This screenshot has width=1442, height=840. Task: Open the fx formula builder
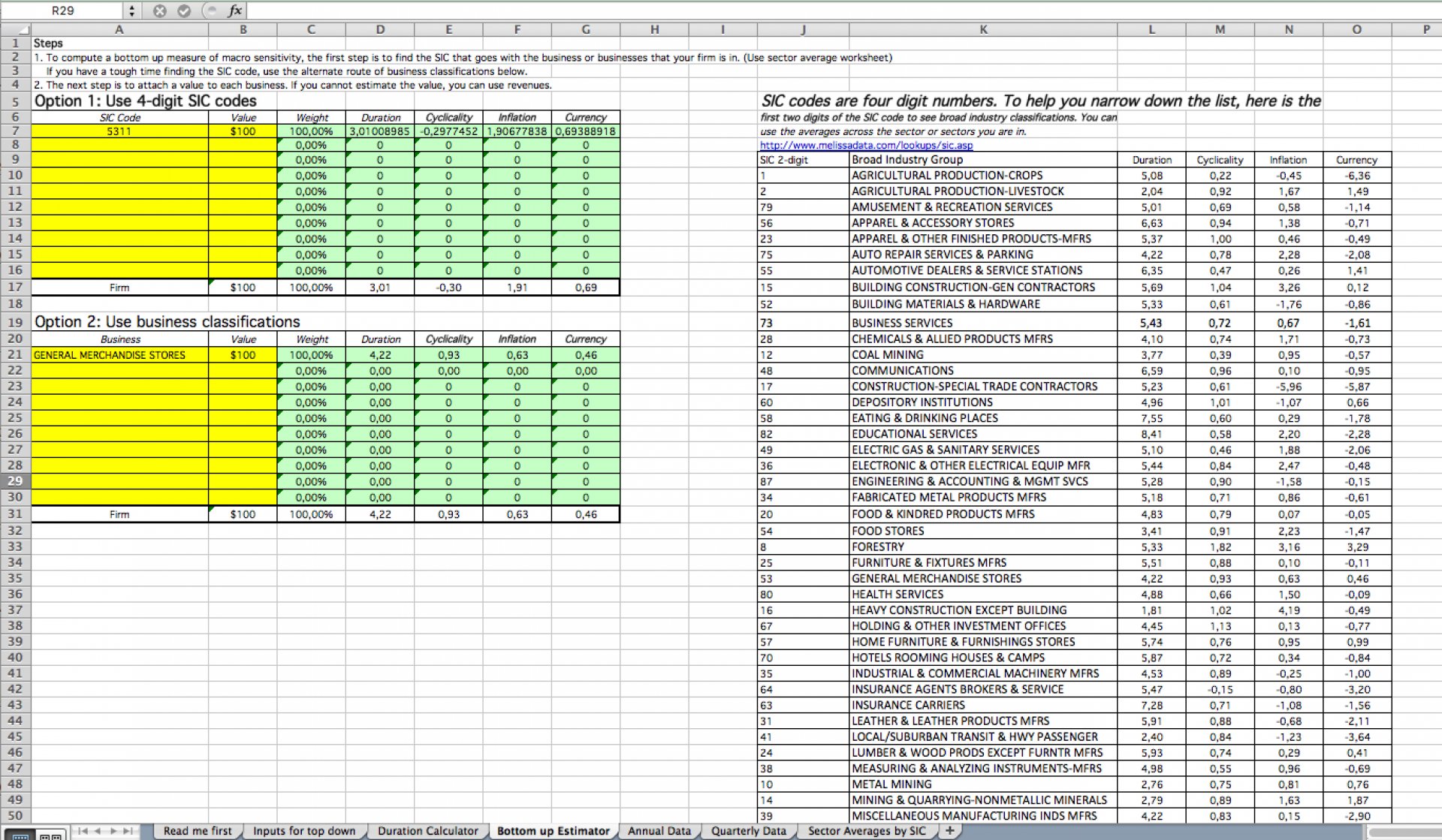[234, 11]
